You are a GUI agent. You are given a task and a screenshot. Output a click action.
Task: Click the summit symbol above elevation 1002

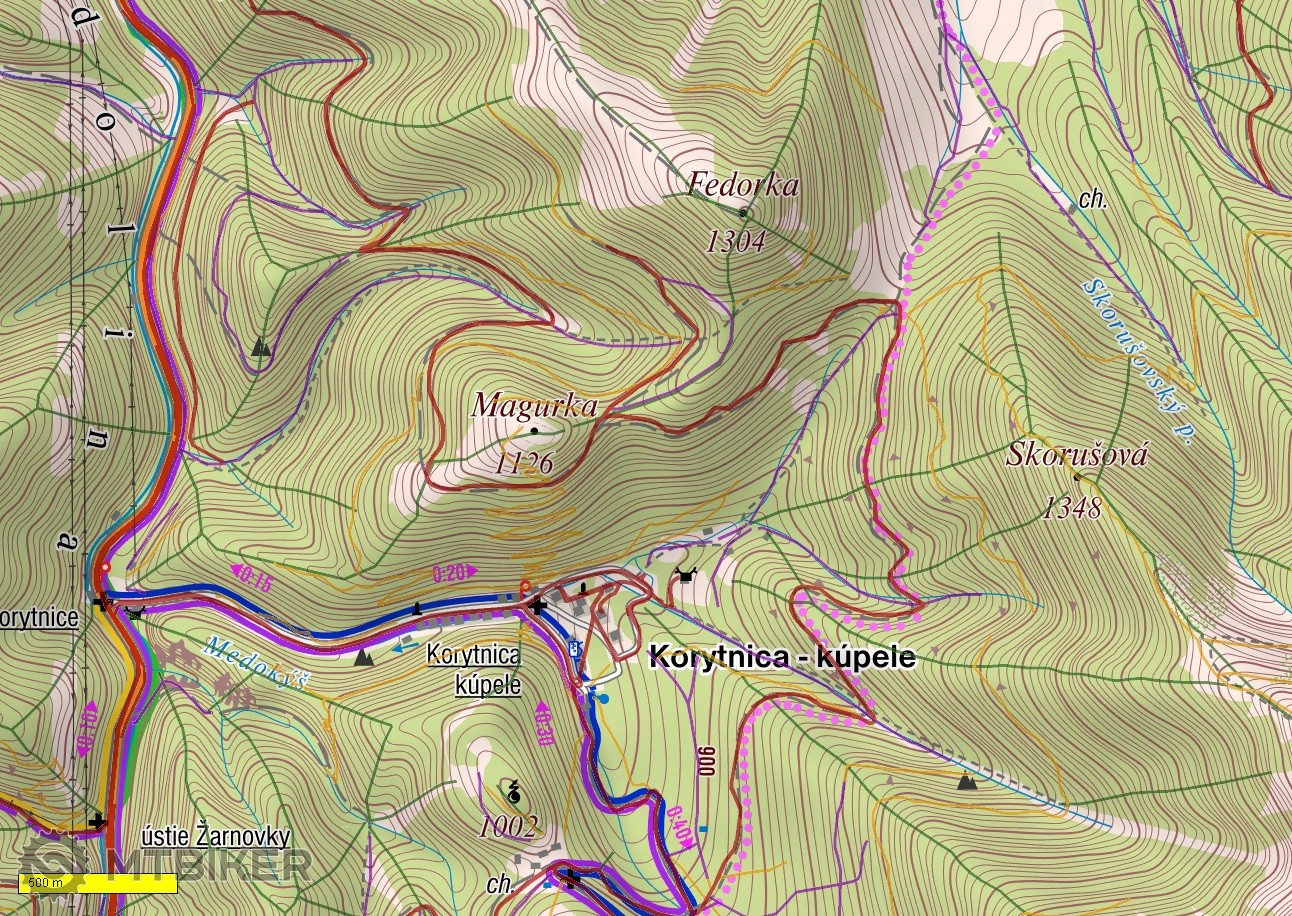click(514, 794)
